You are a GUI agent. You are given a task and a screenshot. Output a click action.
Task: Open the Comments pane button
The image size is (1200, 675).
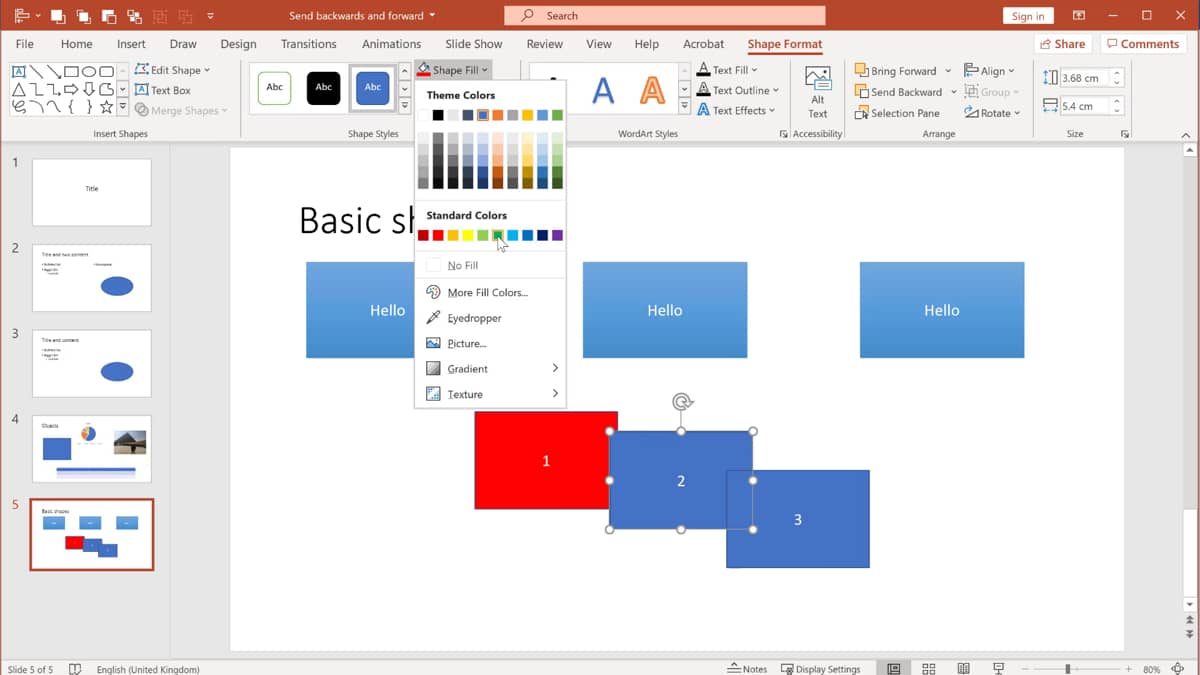1142,44
